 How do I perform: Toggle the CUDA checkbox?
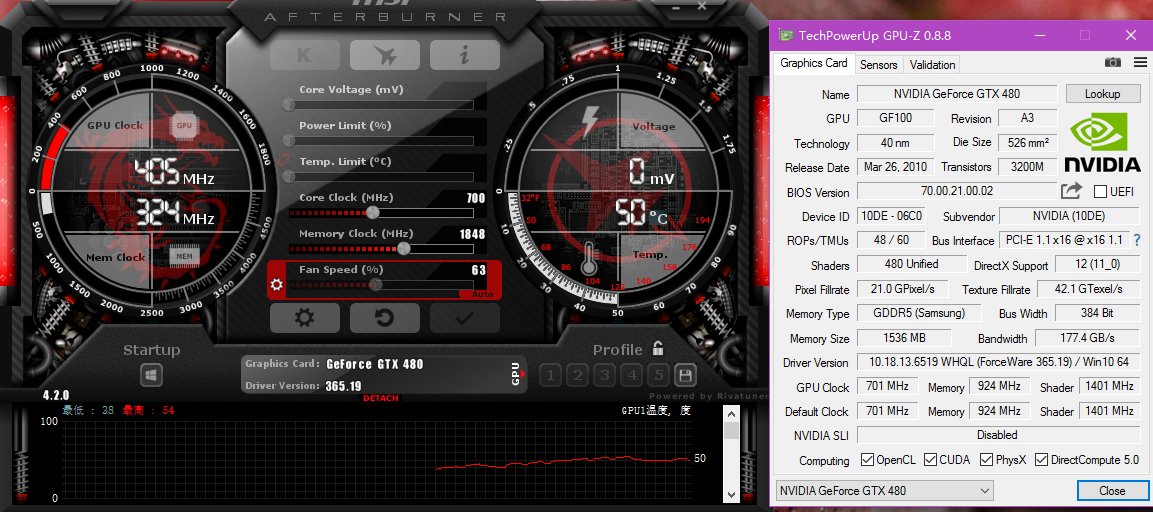(x=930, y=461)
